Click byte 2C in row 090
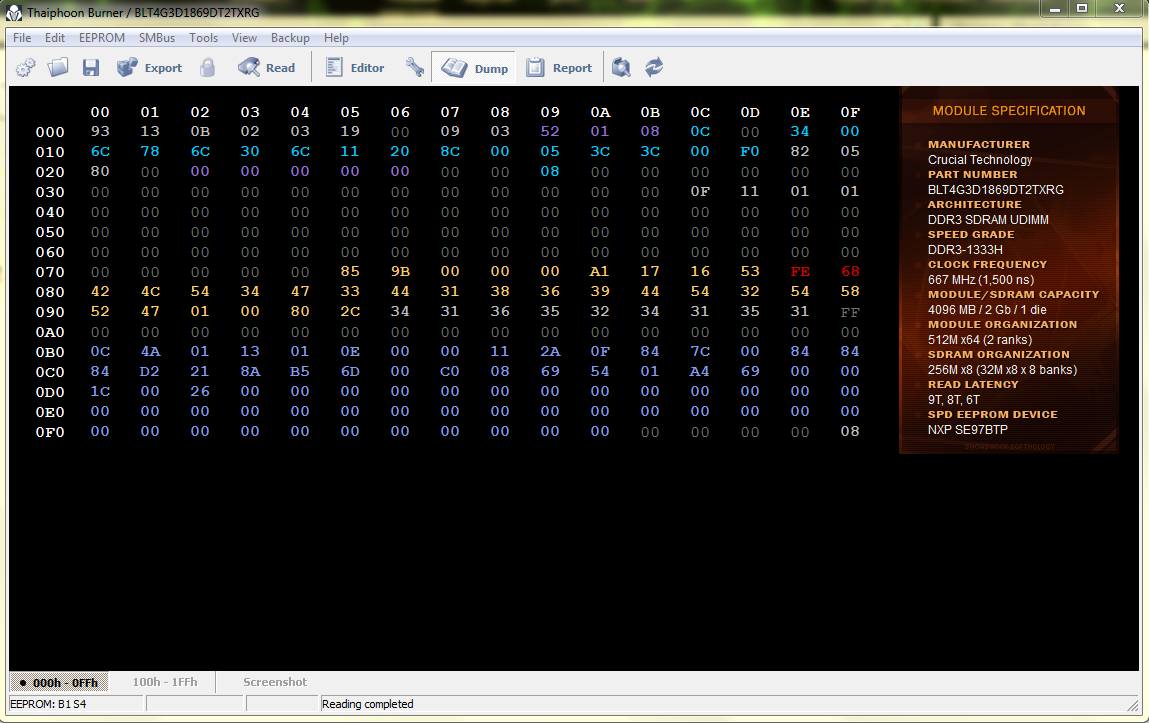Image resolution: width=1149 pixels, height=723 pixels. tap(350, 311)
